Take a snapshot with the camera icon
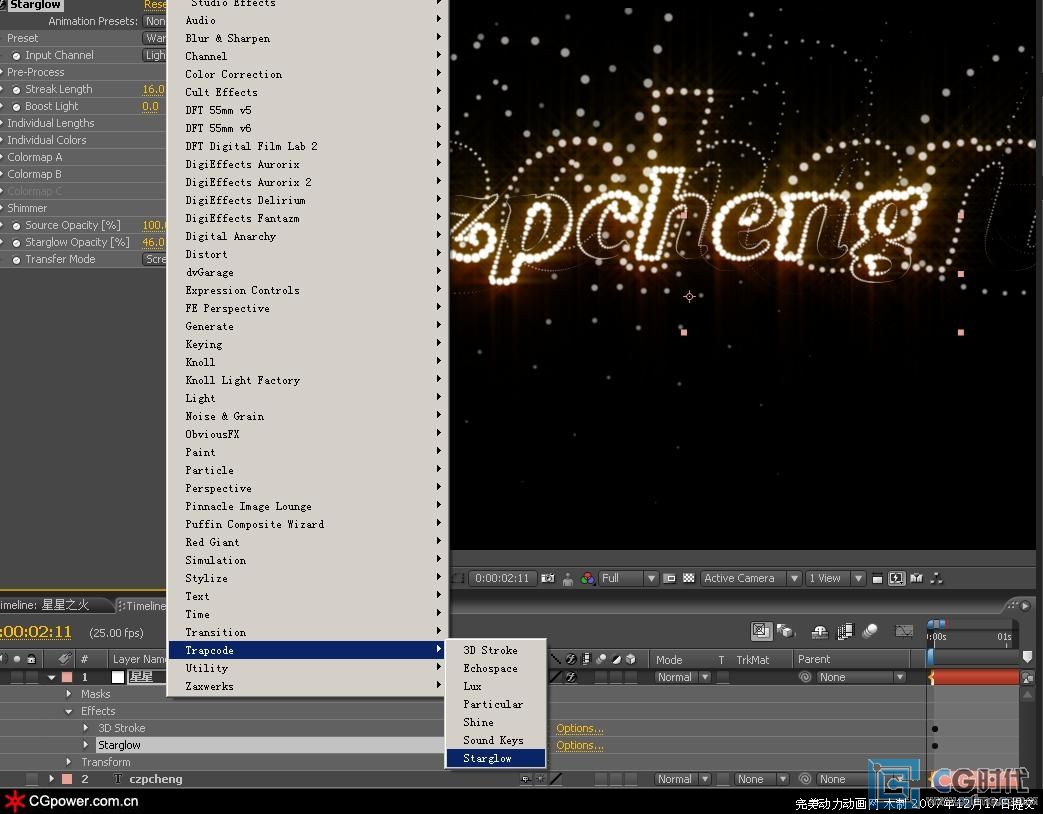Screen dimensions: 1043x814 [547, 579]
